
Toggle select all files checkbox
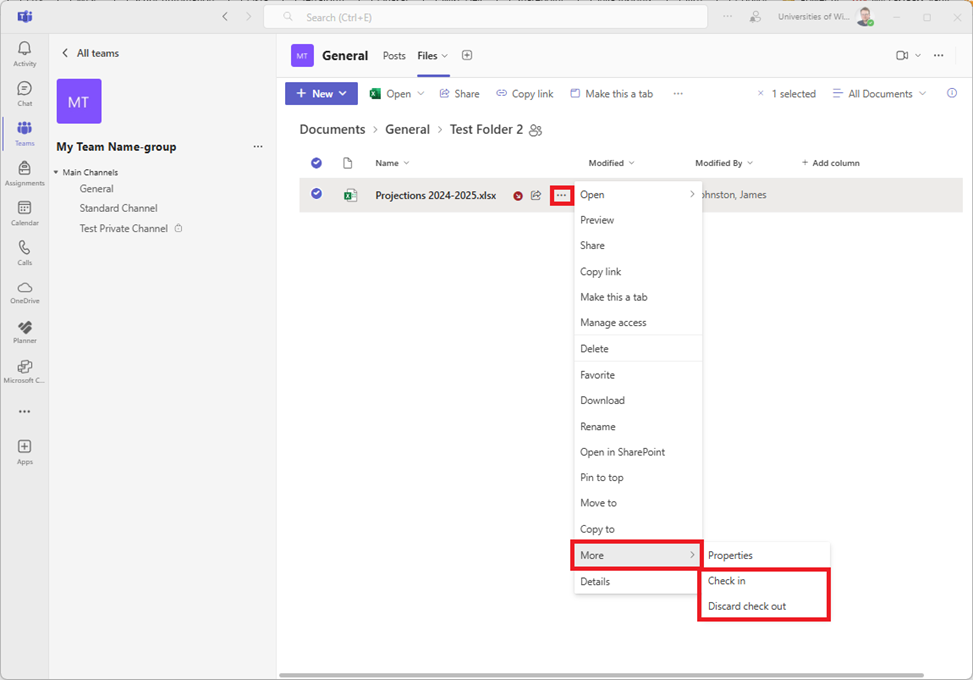[x=317, y=163]
